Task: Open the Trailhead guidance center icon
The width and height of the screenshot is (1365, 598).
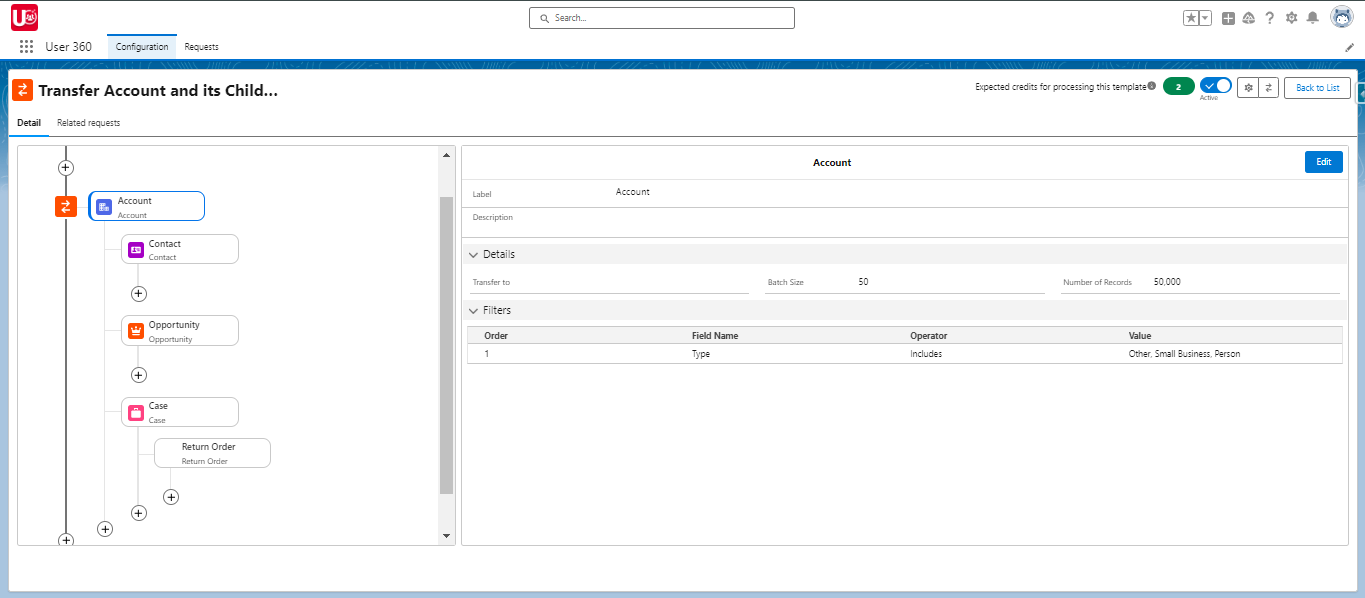Action: [x=1249, y=18]
